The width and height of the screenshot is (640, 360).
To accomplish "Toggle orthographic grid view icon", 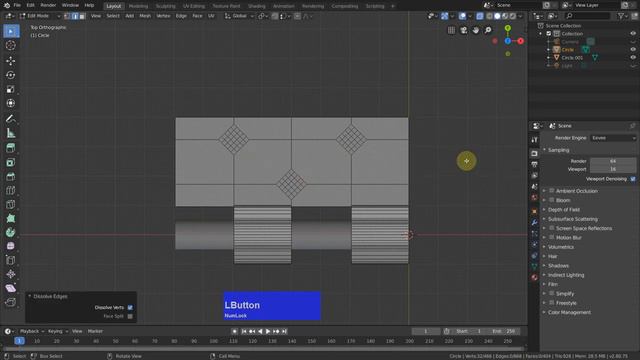I will point(451,30).
